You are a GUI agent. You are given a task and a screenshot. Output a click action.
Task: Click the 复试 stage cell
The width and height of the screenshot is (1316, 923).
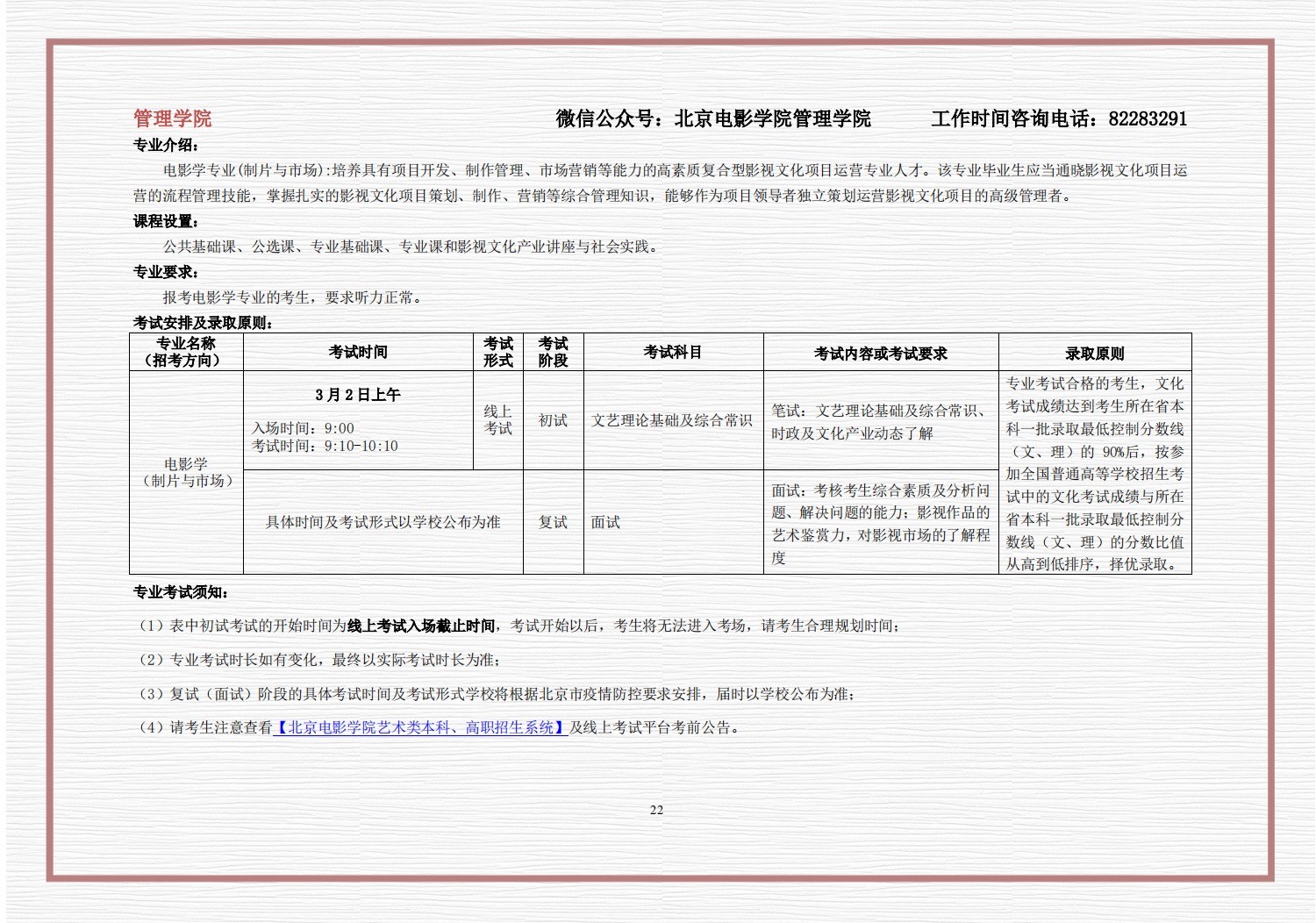click(553, 522)
